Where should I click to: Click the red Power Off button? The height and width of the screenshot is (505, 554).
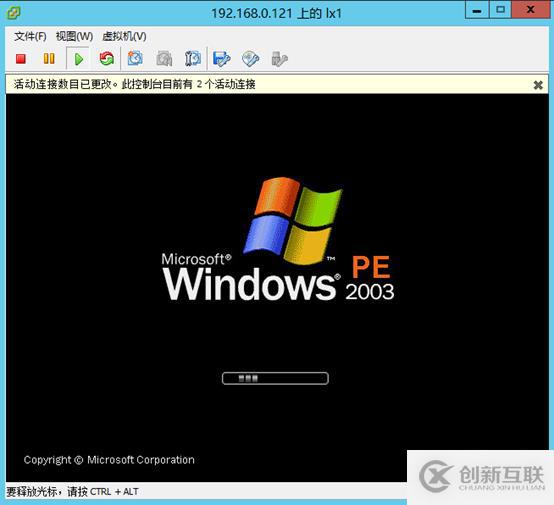click(x=21, y=59)
